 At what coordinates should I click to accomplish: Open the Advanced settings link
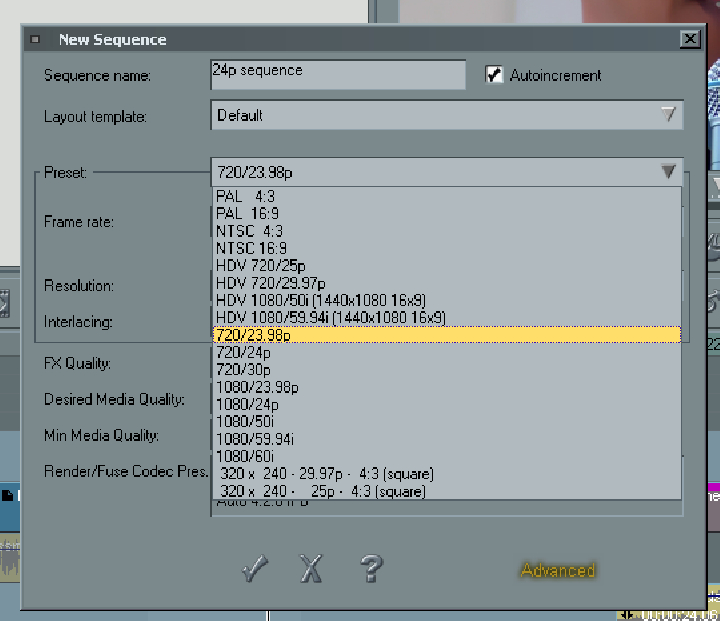click(557, 571)
